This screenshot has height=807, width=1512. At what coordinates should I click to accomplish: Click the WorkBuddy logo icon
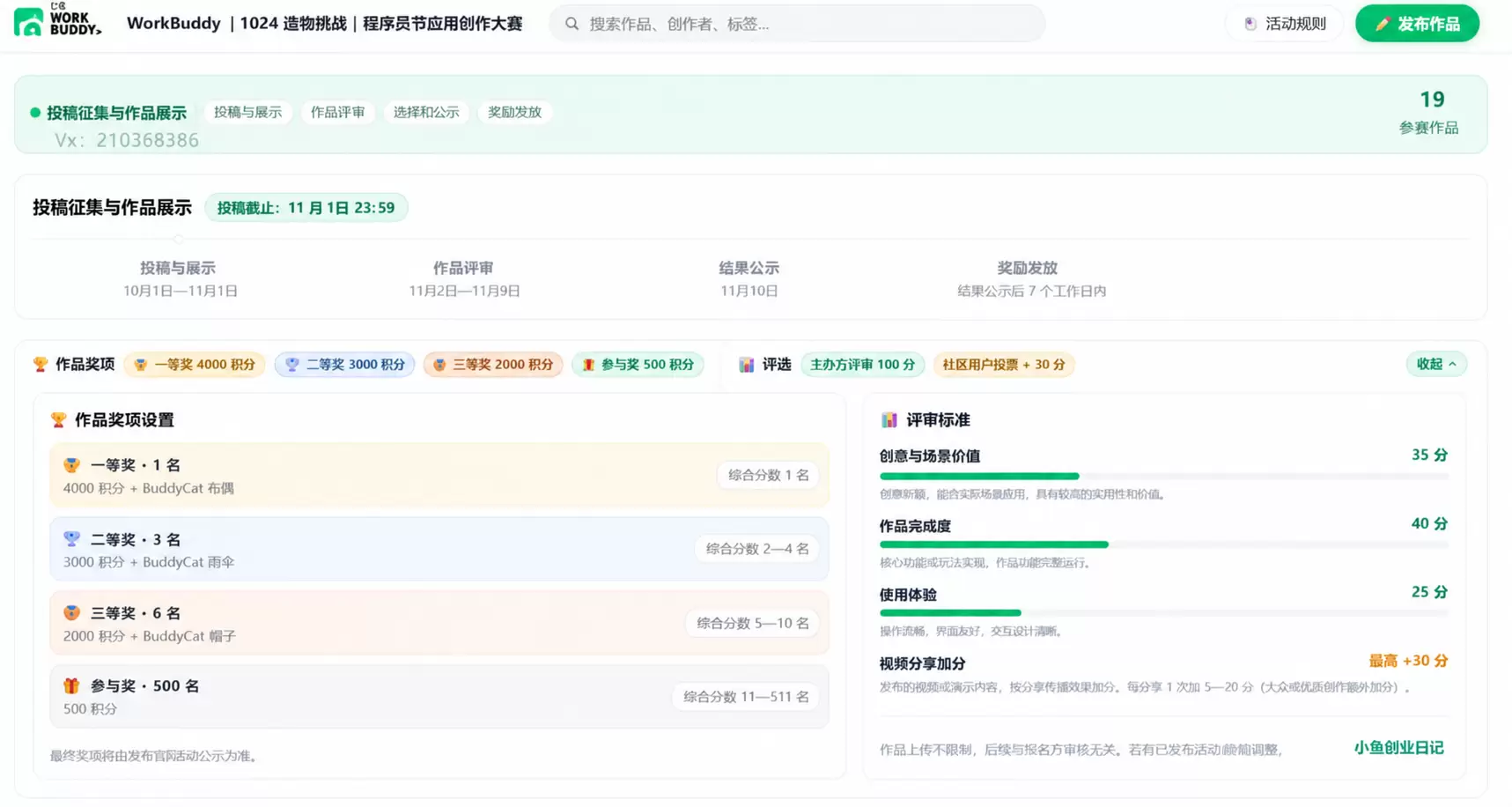[28, 22]
